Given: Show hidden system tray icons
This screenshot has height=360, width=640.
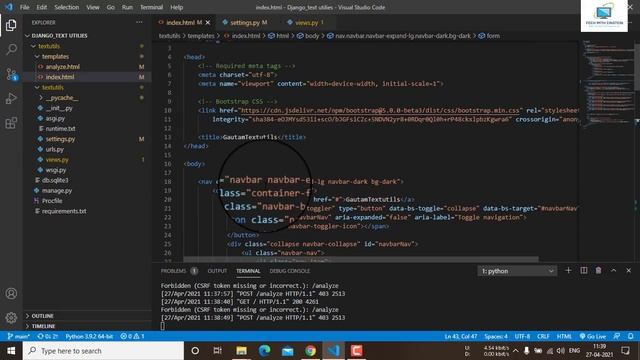Looking at the screenshot, I should point(516,351).
